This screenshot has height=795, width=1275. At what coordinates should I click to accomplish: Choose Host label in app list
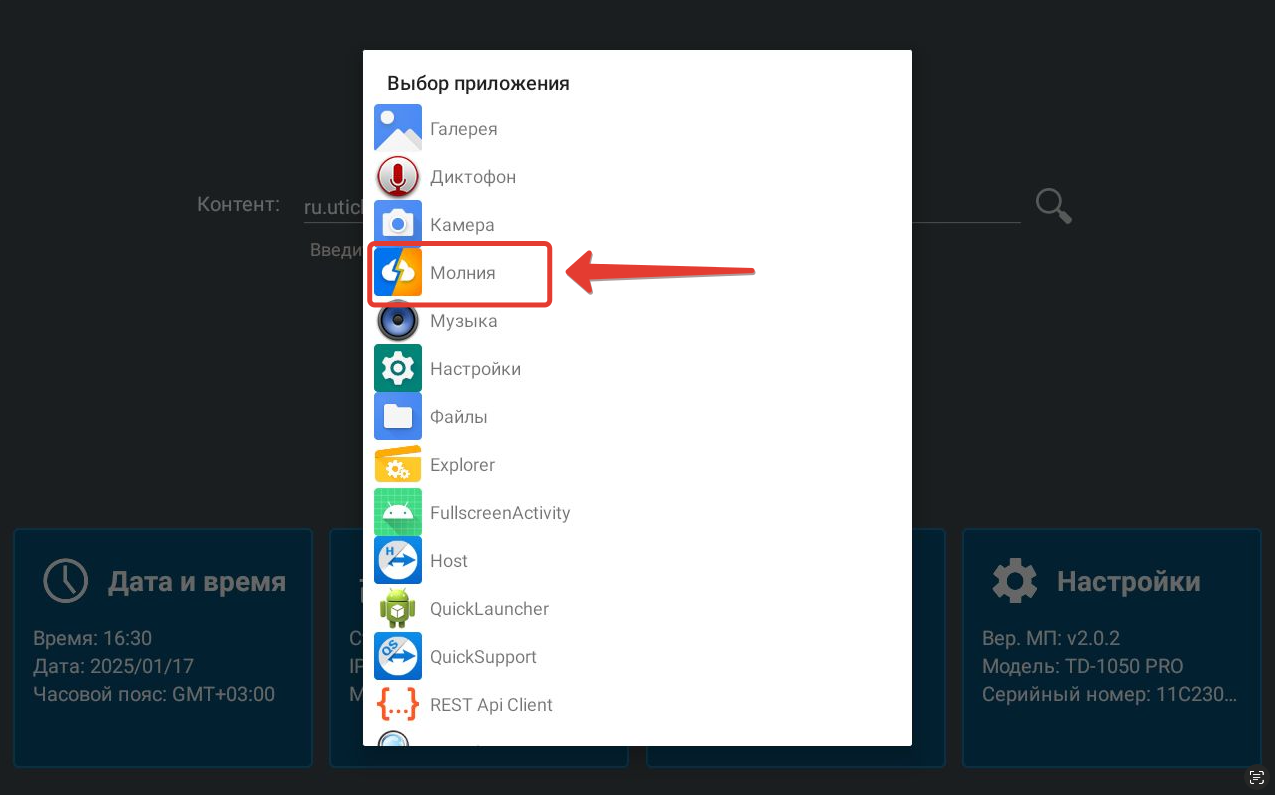[x=449, y=561]
